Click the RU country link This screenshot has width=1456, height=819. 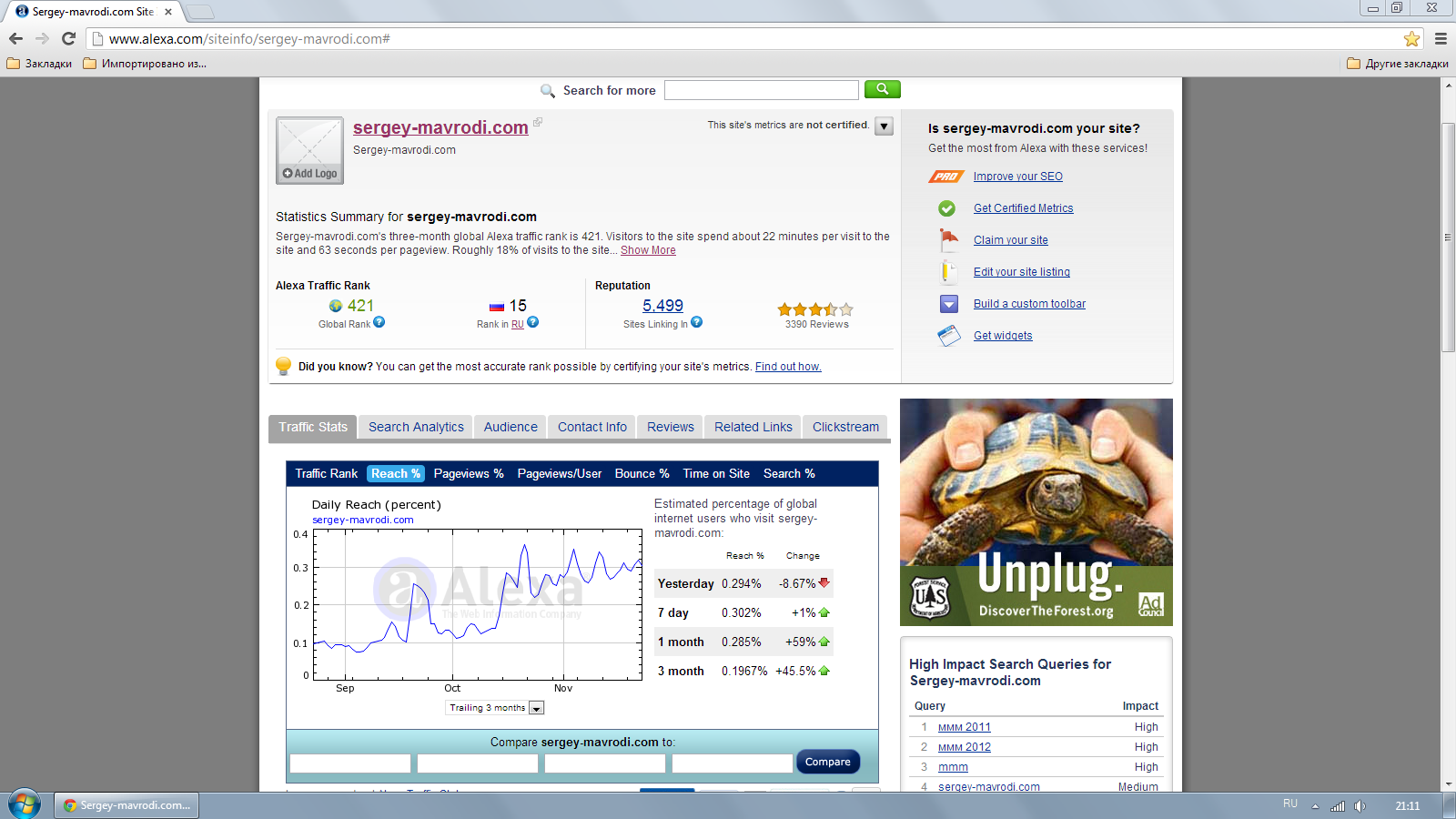coord(517,324)
